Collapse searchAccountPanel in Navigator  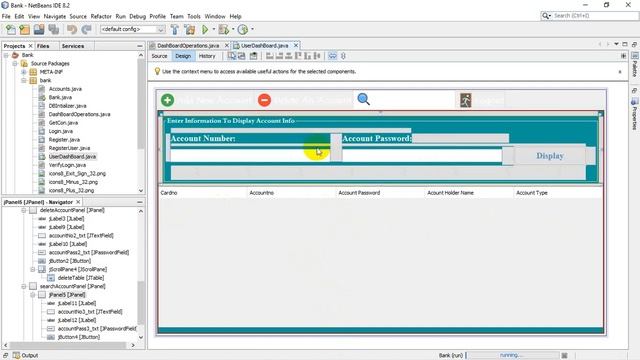click(24, 287)
